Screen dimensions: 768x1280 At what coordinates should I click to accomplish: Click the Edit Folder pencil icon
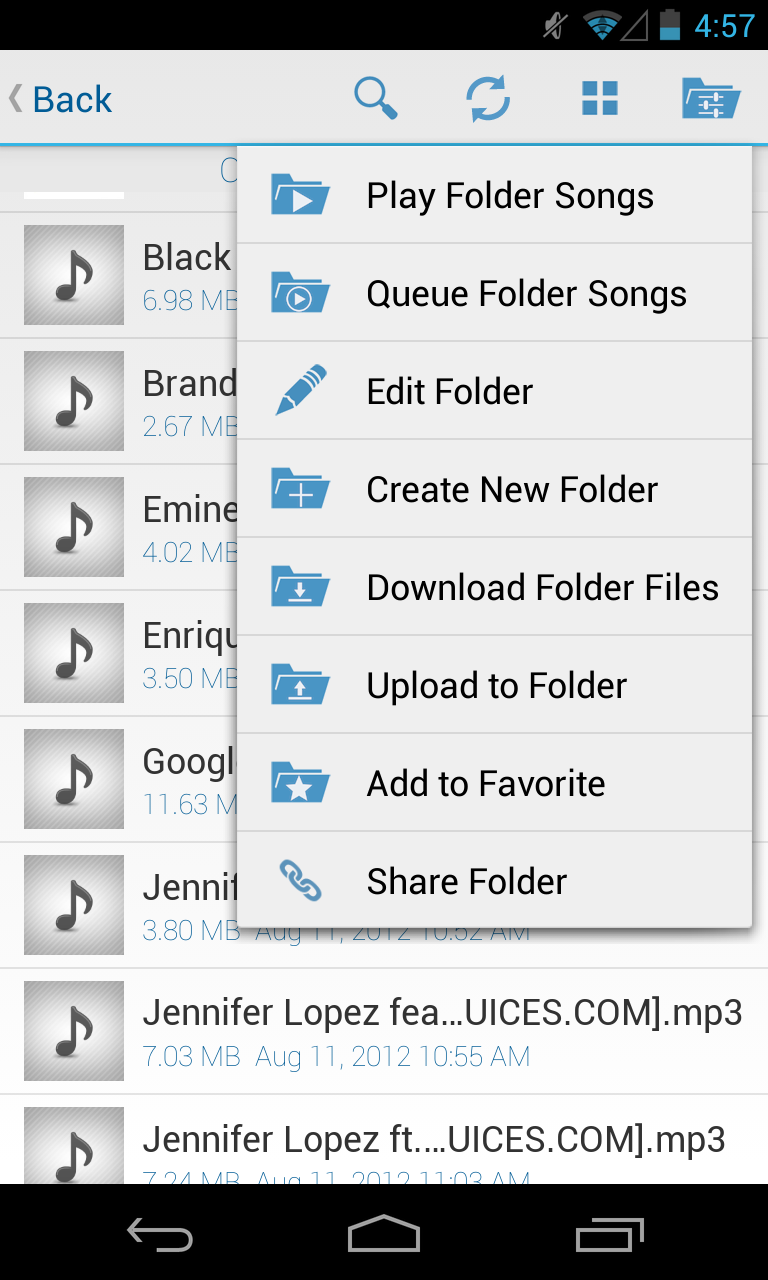301,391
